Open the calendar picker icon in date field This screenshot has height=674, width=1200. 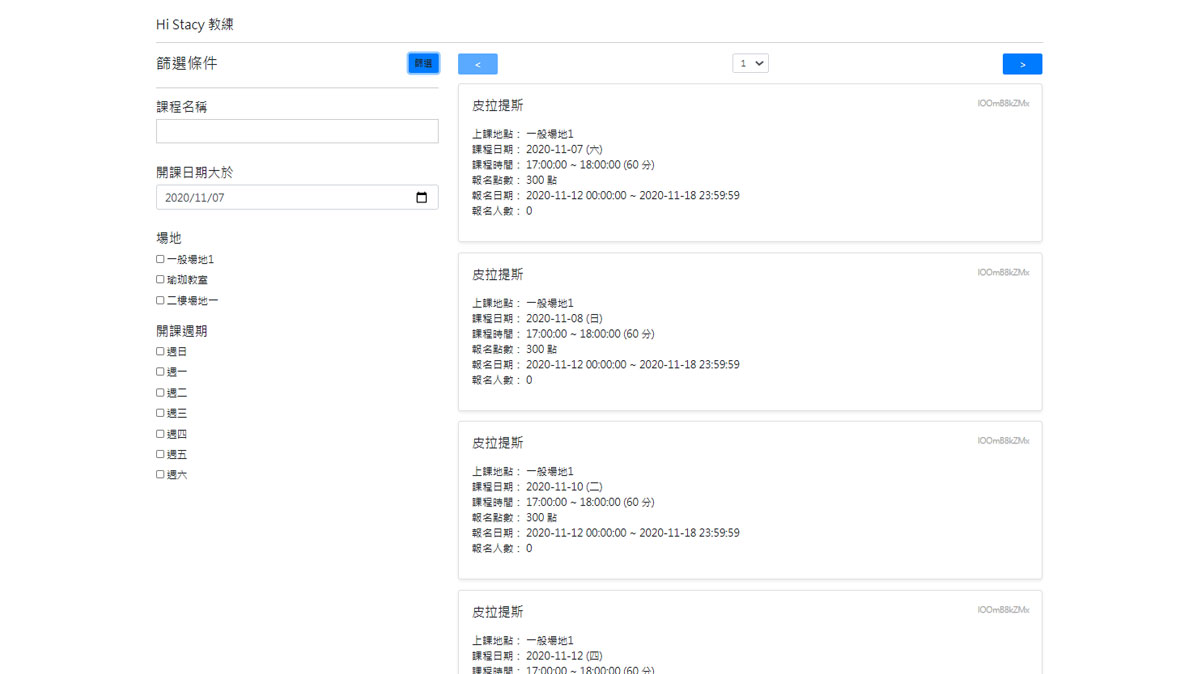[x=421, y=198]
